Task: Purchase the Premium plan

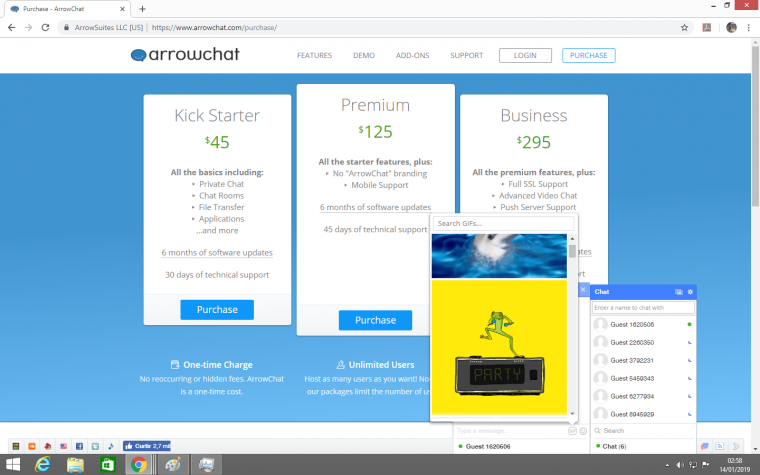Action: pos(375,320)
